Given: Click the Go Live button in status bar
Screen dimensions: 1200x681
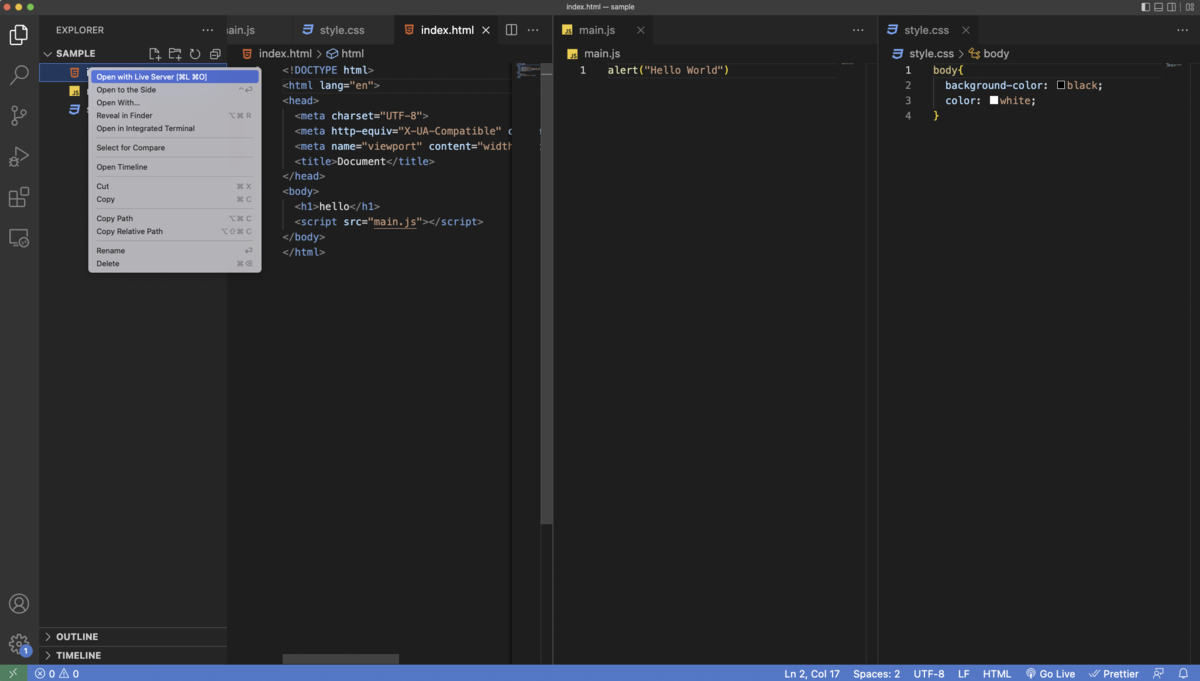Looking at the screenshot, I should 1050,673.
